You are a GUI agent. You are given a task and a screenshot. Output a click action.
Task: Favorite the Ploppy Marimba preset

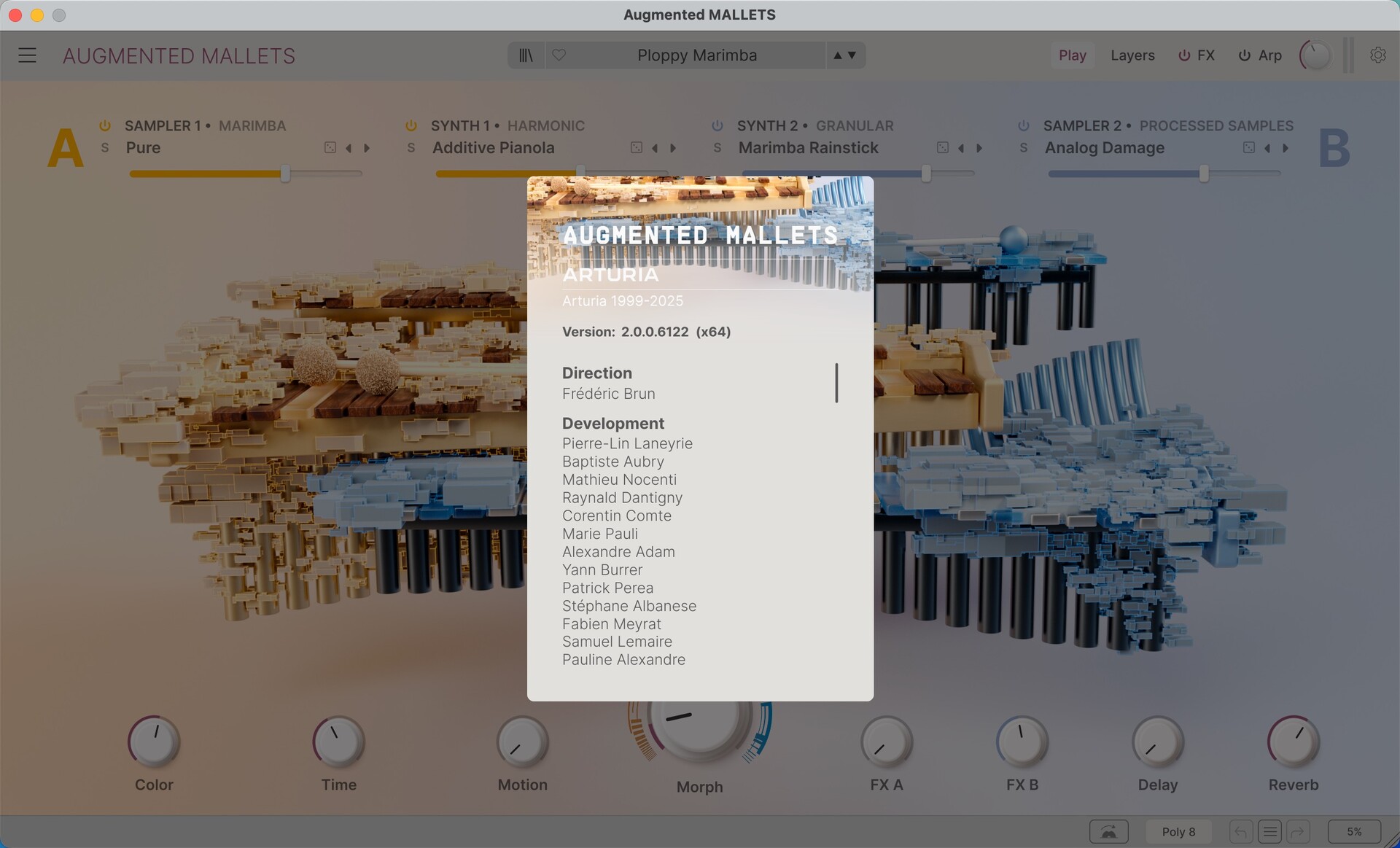559,55
